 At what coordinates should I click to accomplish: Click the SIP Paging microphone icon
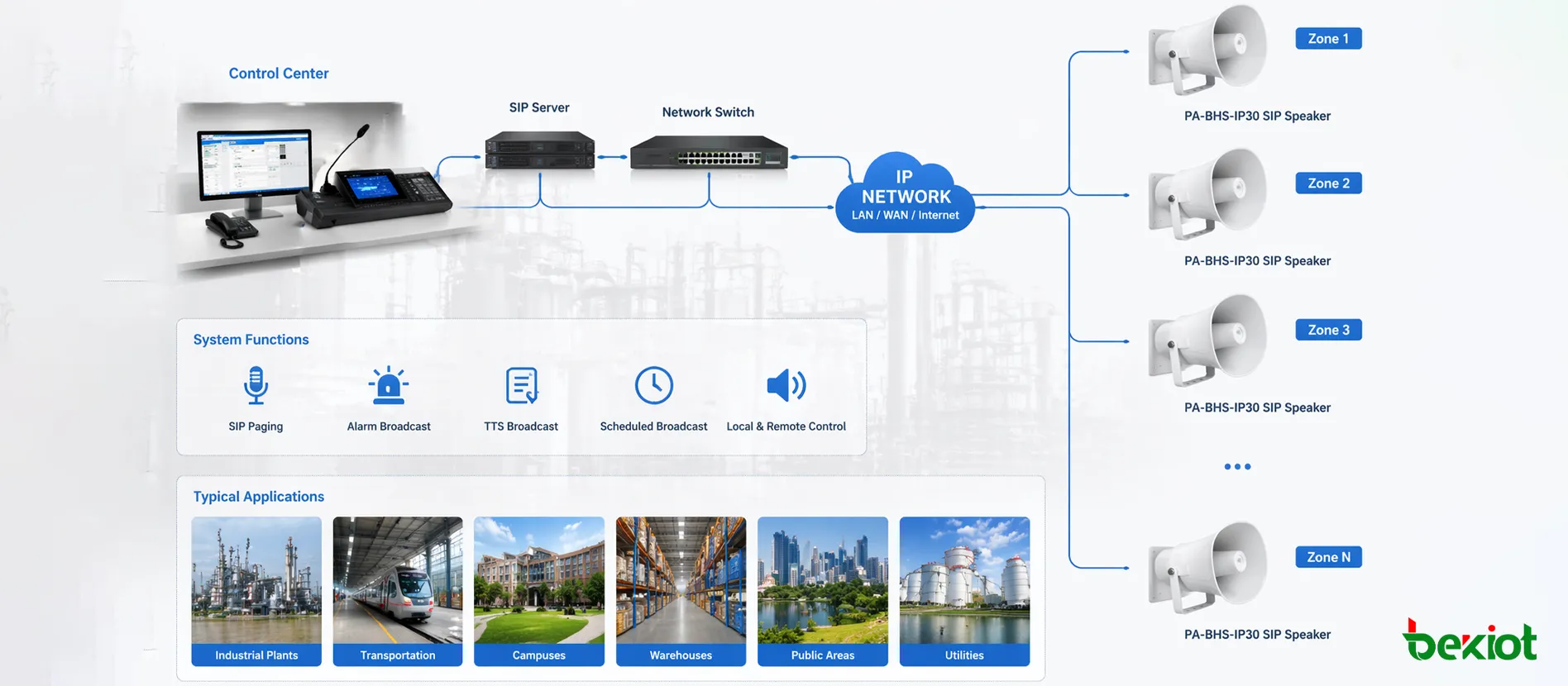pos(256,385)
